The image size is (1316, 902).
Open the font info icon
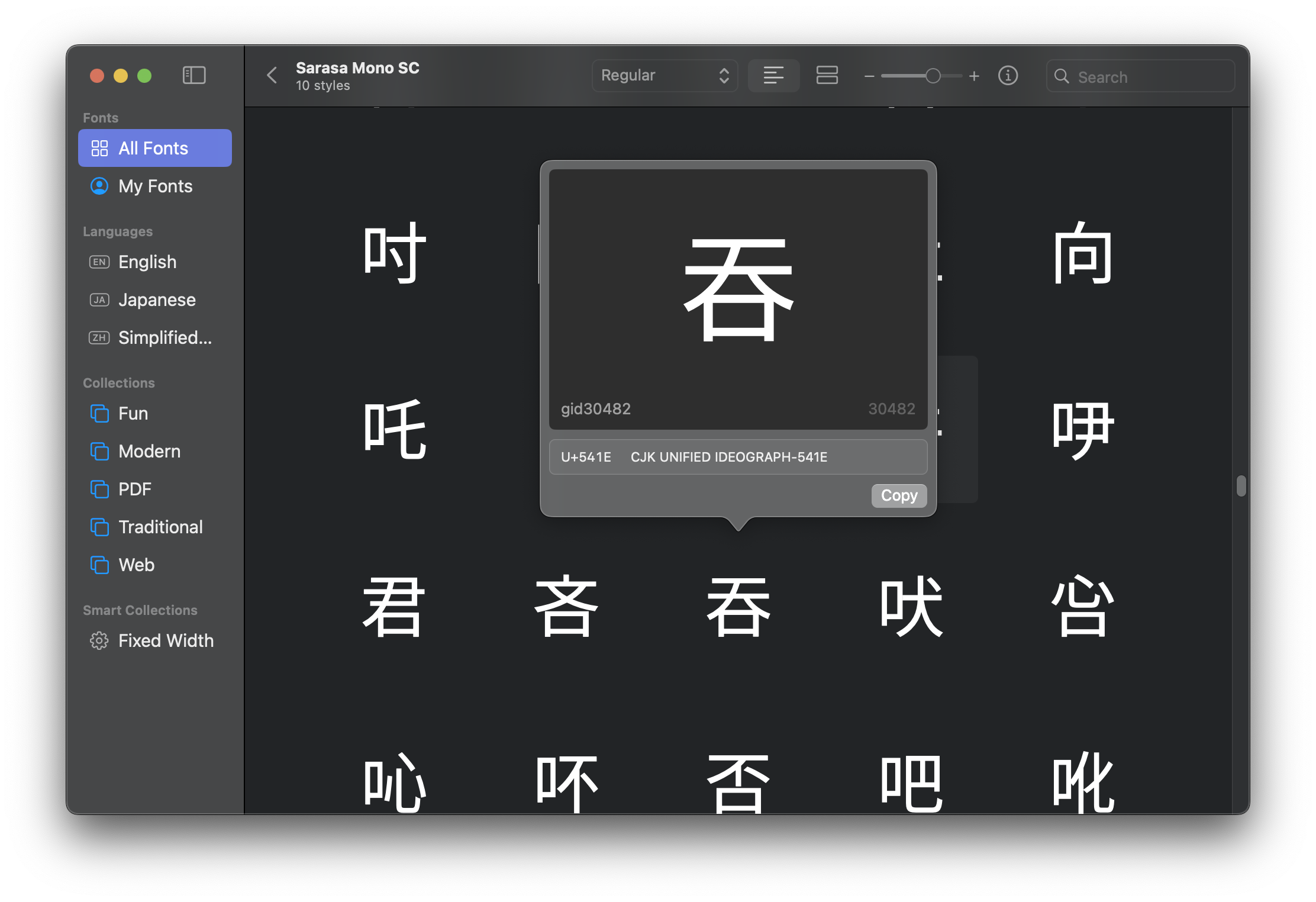(1008, 76)
